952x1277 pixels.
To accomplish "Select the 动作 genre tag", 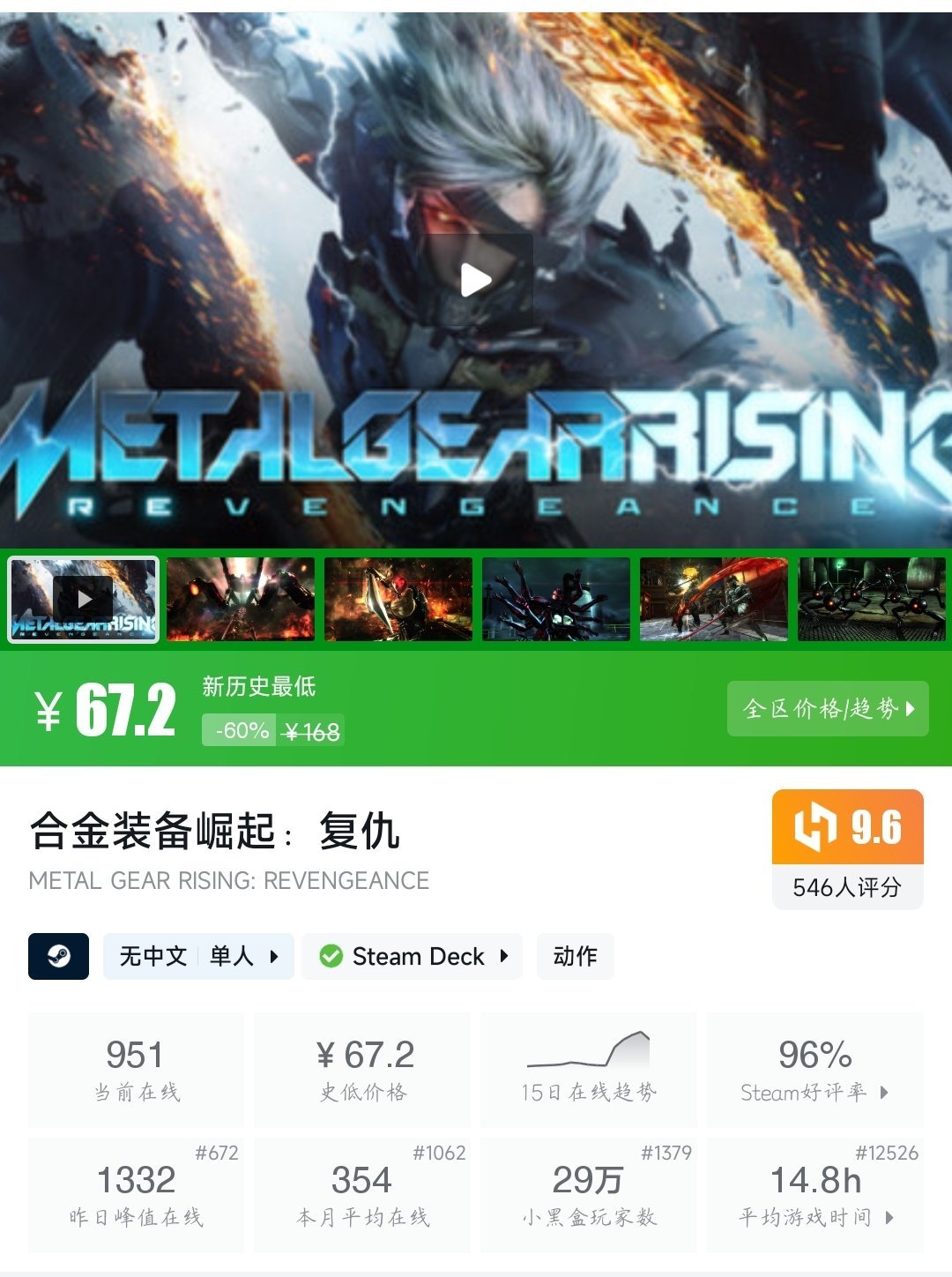I will point(575,956).
